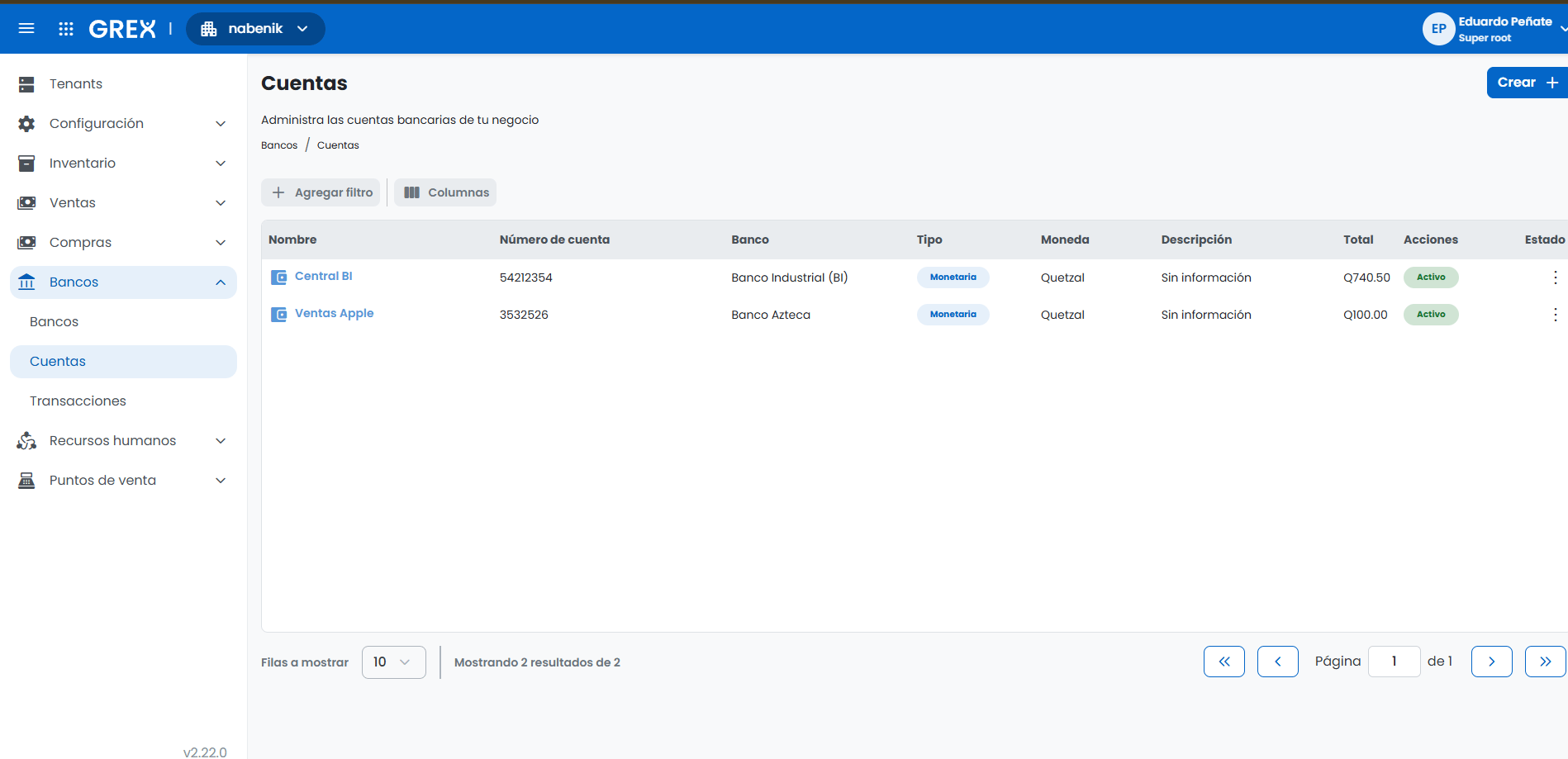Click the Bancos bank building icon
The image size is (1568, 759).
pyautogui.click(x=26, y=282)
